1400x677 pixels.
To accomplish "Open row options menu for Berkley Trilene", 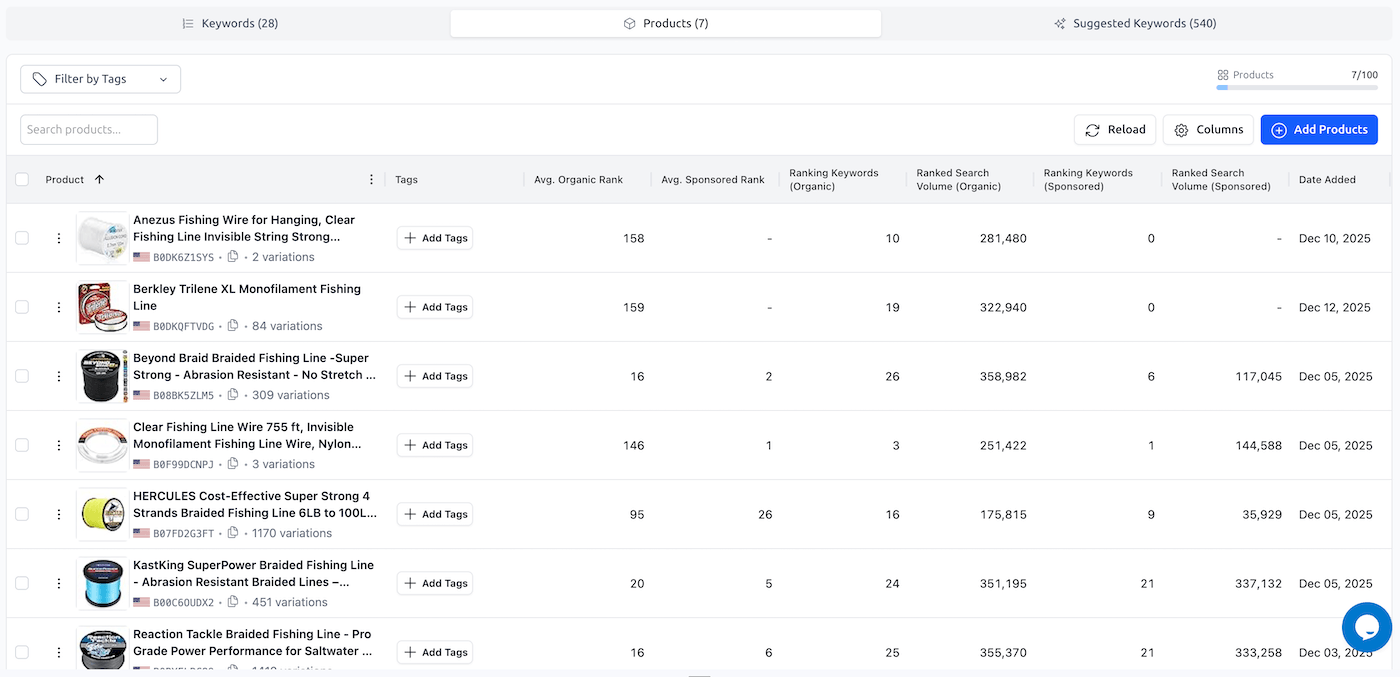I will tap(59, 307).
